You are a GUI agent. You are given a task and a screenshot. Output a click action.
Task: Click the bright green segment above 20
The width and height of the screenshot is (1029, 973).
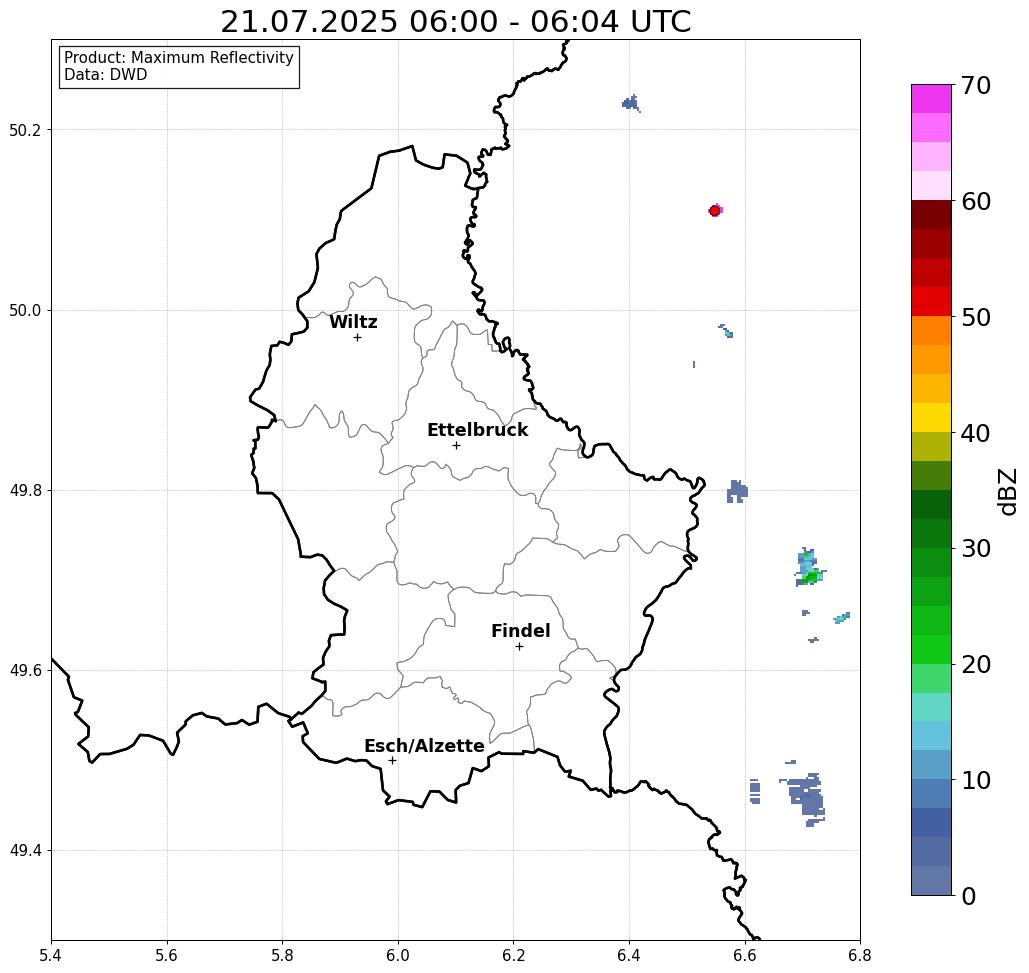tap(931, 649)
